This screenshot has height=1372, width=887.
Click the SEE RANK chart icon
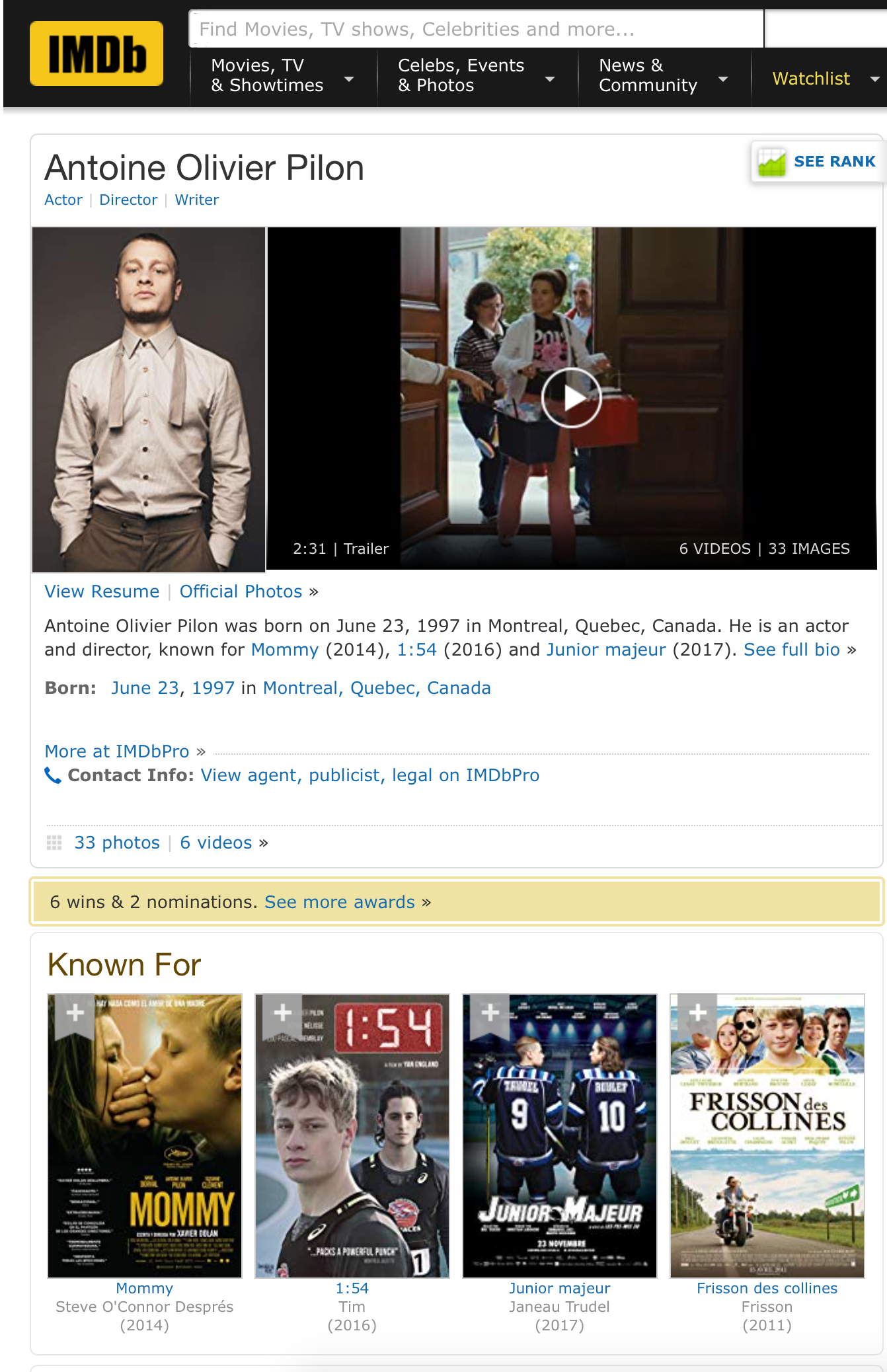tap(772, 162)
